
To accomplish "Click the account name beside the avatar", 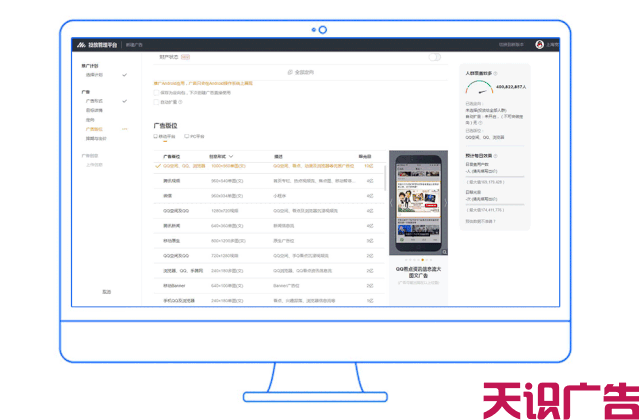I will pyautogui.click(x=553, y=45).
